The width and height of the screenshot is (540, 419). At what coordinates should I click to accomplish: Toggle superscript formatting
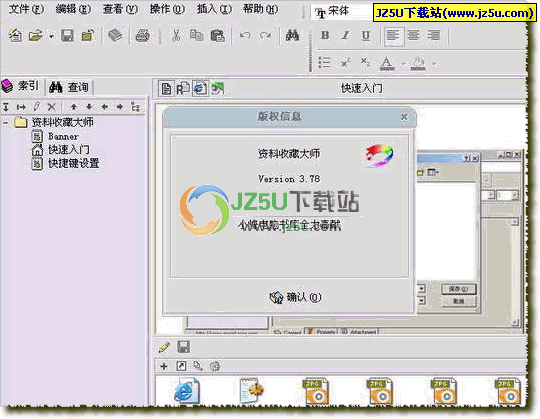[345, 63]
